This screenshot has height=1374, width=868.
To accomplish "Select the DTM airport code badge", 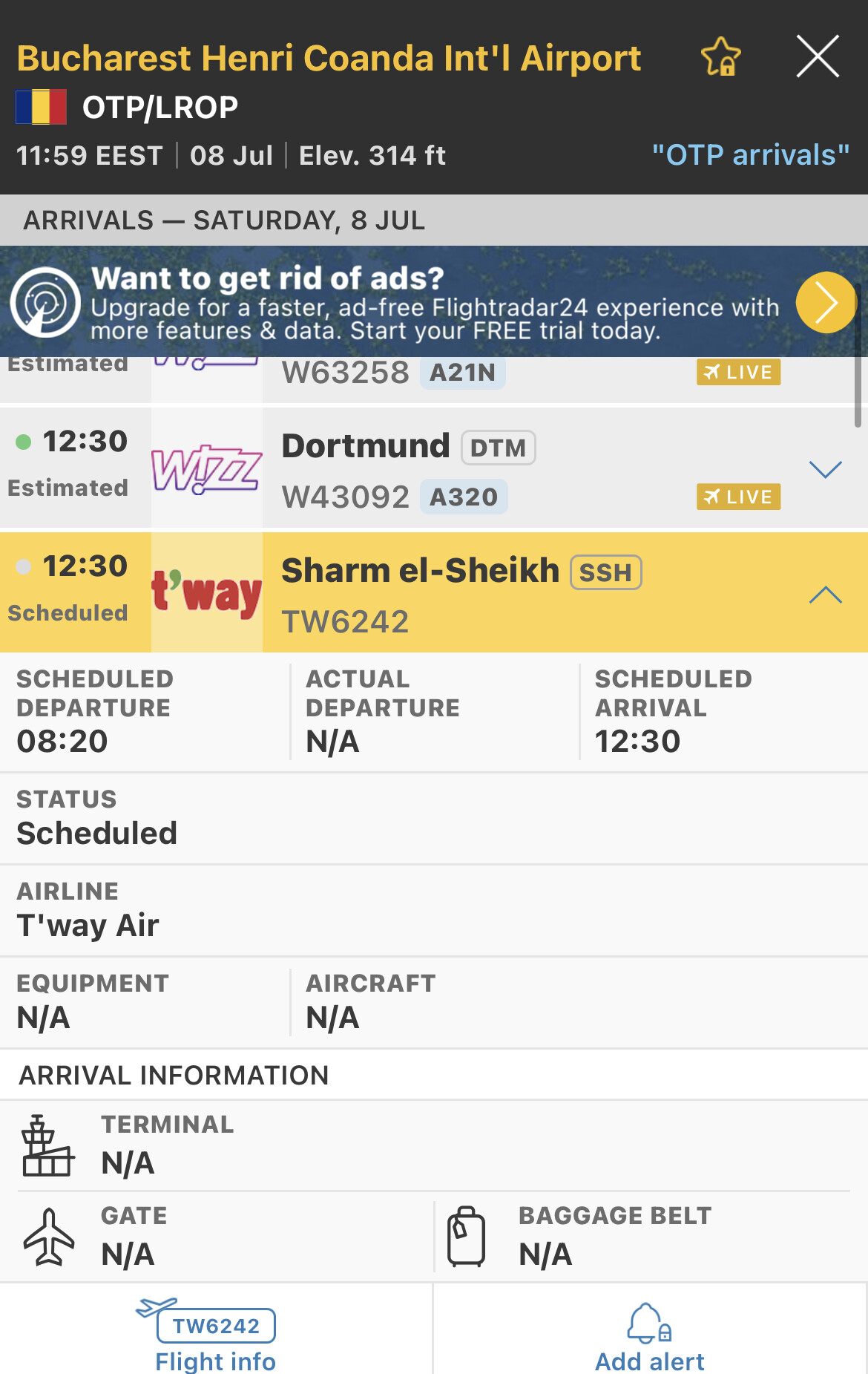I will click(498, 448).
